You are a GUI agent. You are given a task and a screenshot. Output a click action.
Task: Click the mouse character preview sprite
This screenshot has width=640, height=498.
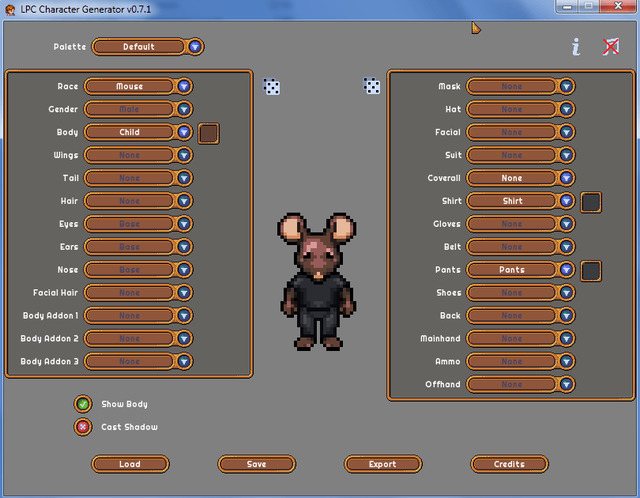click(318, 282)
